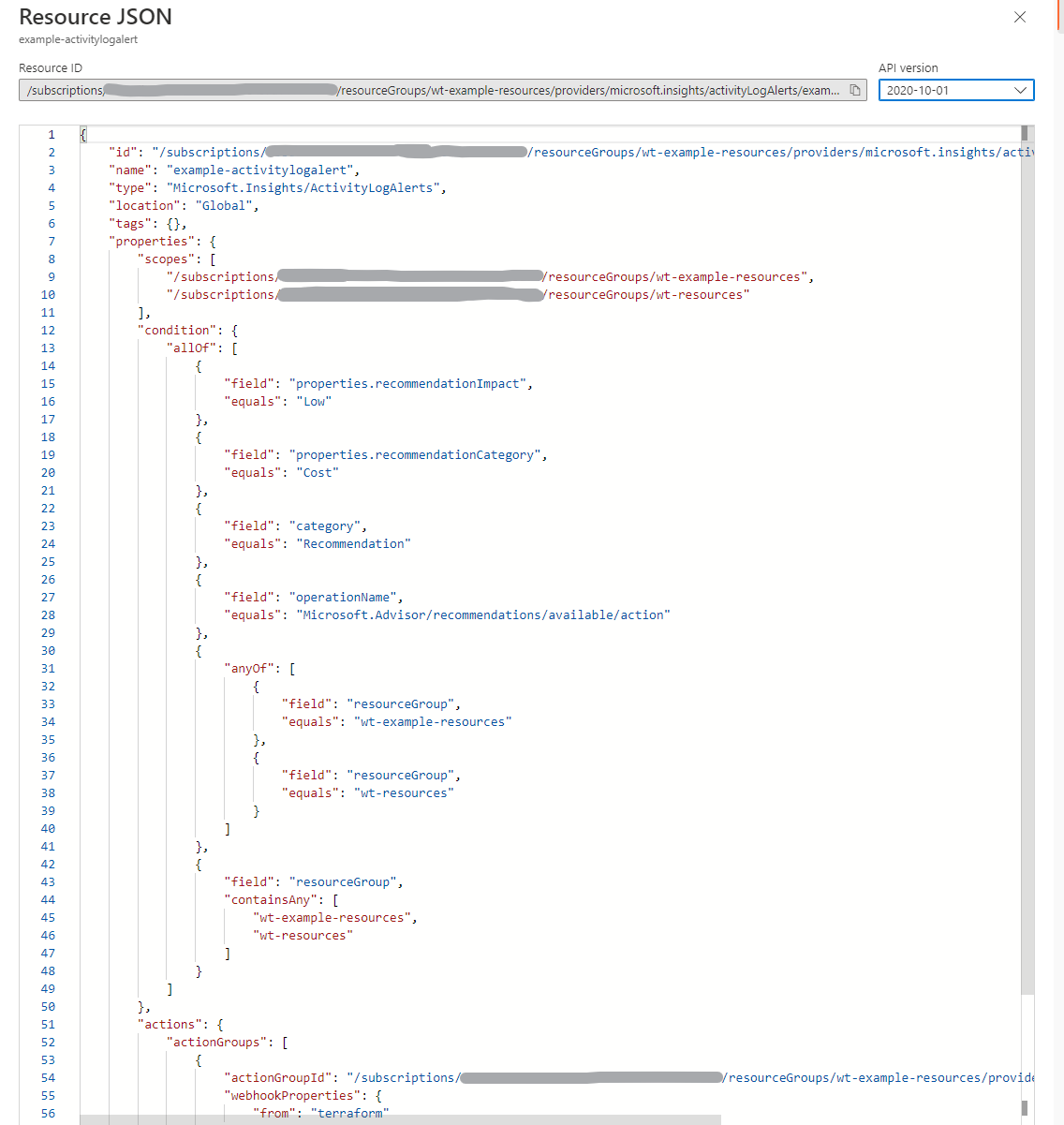Click the Resource JSON panel title
The height and width of the screenshot is (1125, 1064).
click(x=95, y=17)
